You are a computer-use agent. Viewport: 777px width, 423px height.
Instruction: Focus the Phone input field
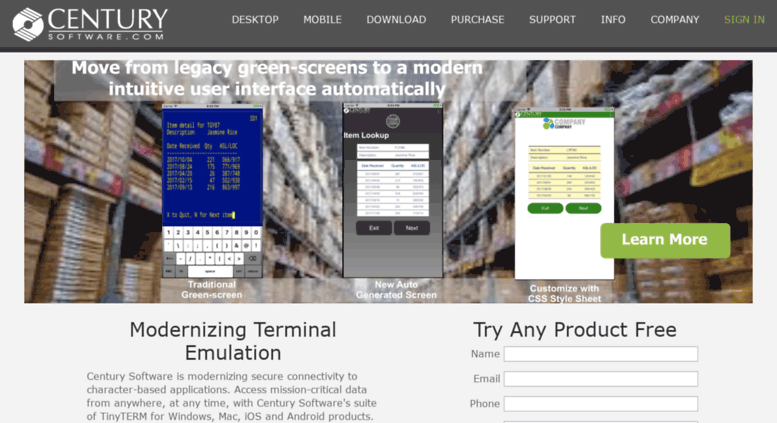point(601,404)
